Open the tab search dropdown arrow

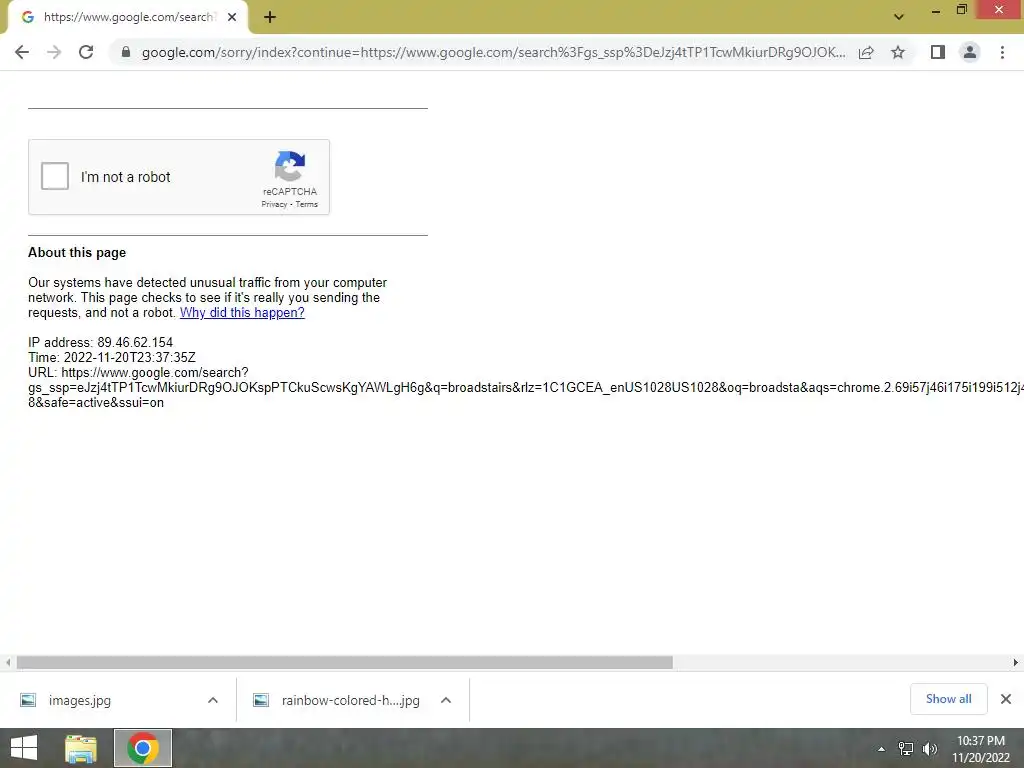coord(899,17)
